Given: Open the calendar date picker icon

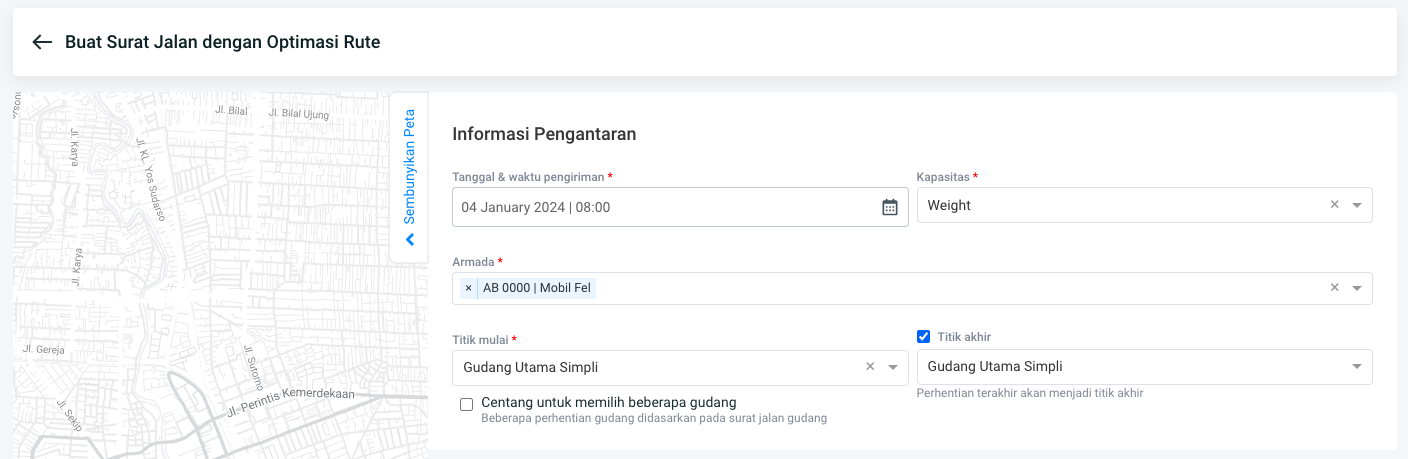Looking at the screenshot, I should click(x=889, y=207).
